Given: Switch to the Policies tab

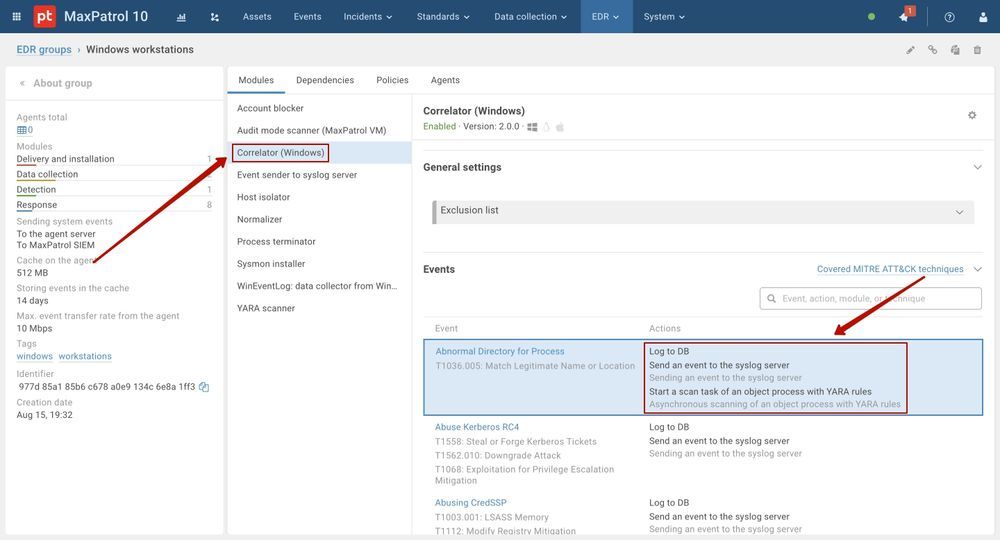Looking at the screenshot, I should pos(392,80).
